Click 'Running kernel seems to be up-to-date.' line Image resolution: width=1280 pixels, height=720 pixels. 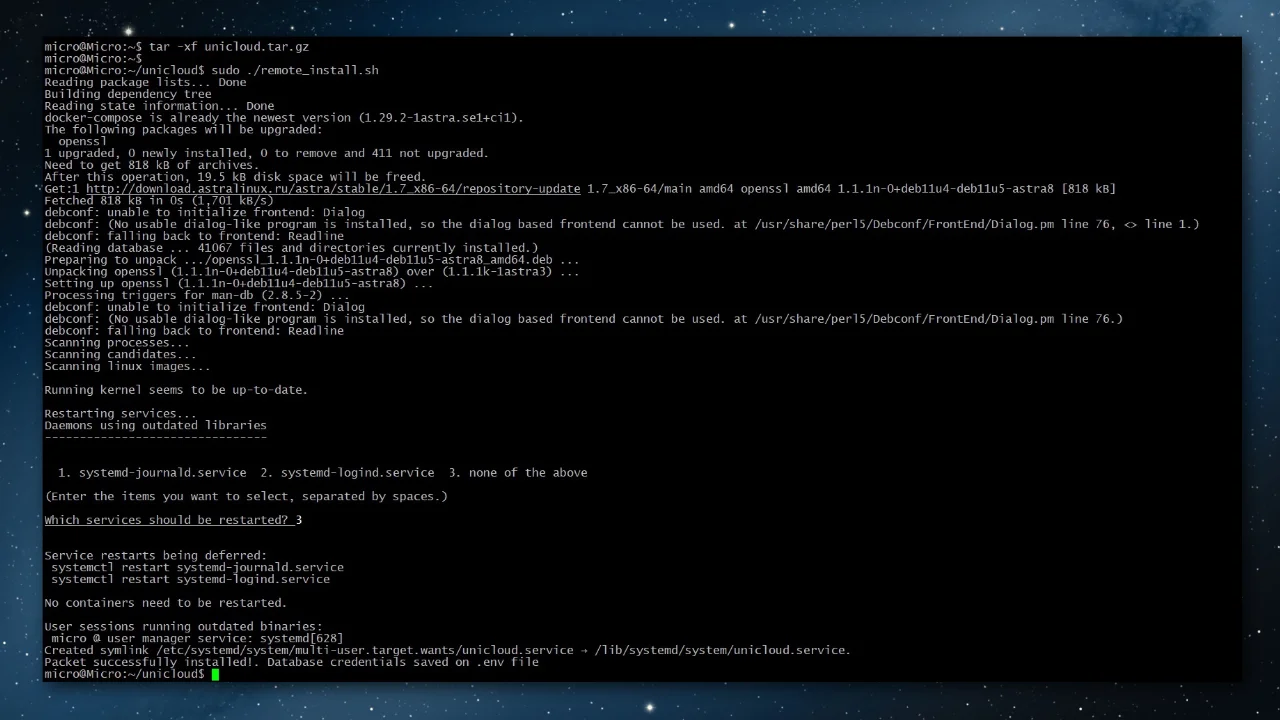[x=176, y=390]
